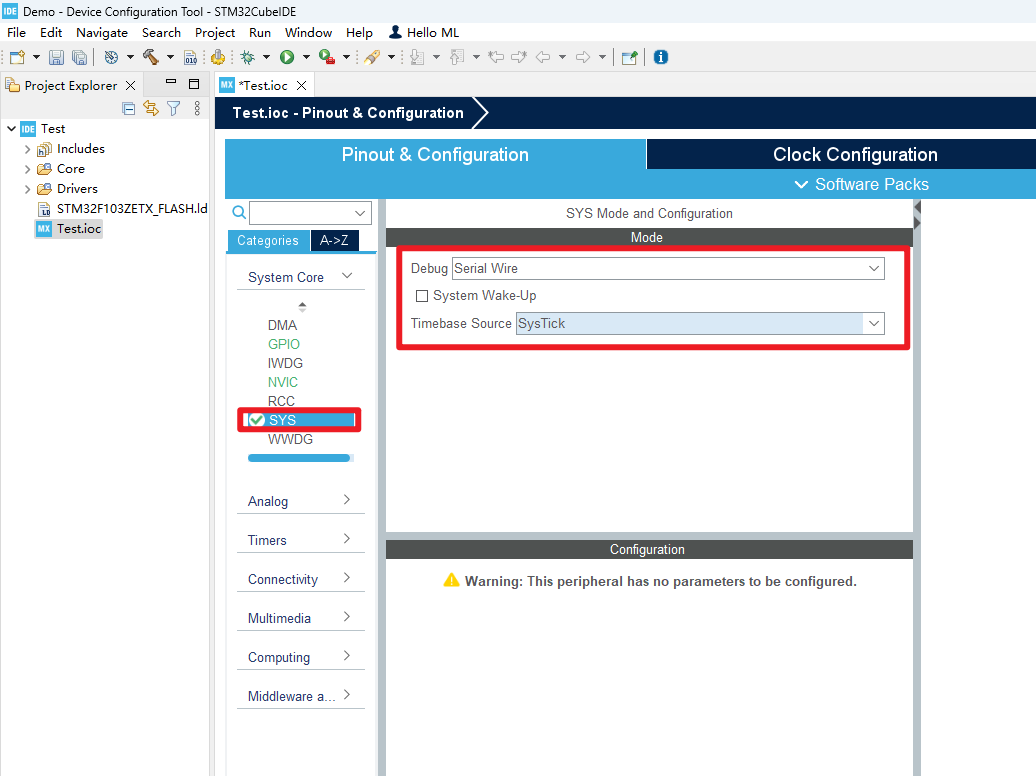Click the search magnifier icon in categories panel
This screenshot has width=1036, height=776.
tap(239, 213)
